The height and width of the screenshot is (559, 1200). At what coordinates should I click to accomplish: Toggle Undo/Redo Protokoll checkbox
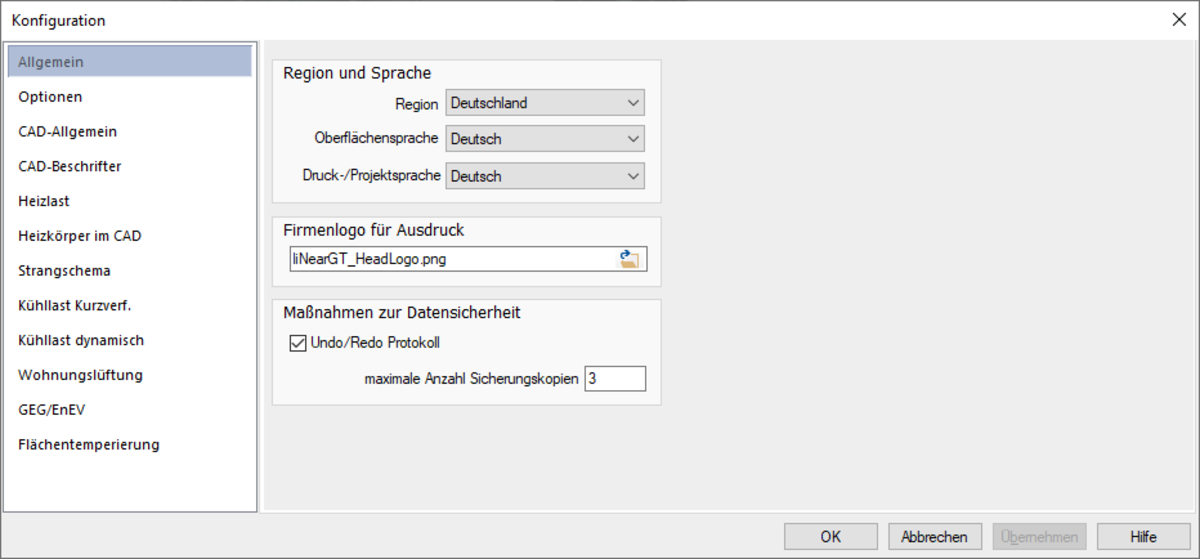point(297,343)
